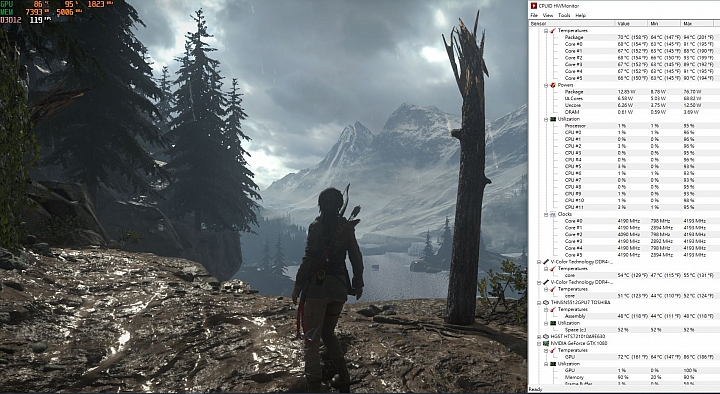Click the Ready status bar text

535,389
